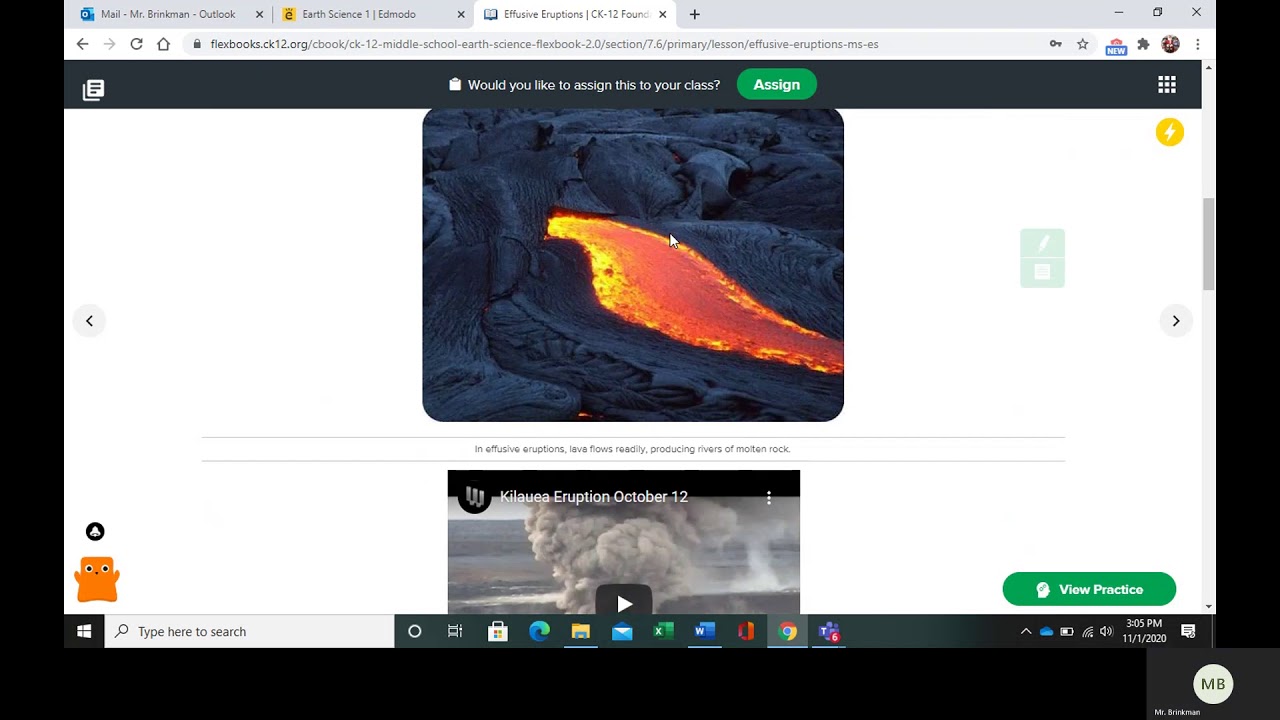The width and height of the screenshot is (1280, 720).
Task: Open Excel from the taskbar
Action: pos(663,631)
